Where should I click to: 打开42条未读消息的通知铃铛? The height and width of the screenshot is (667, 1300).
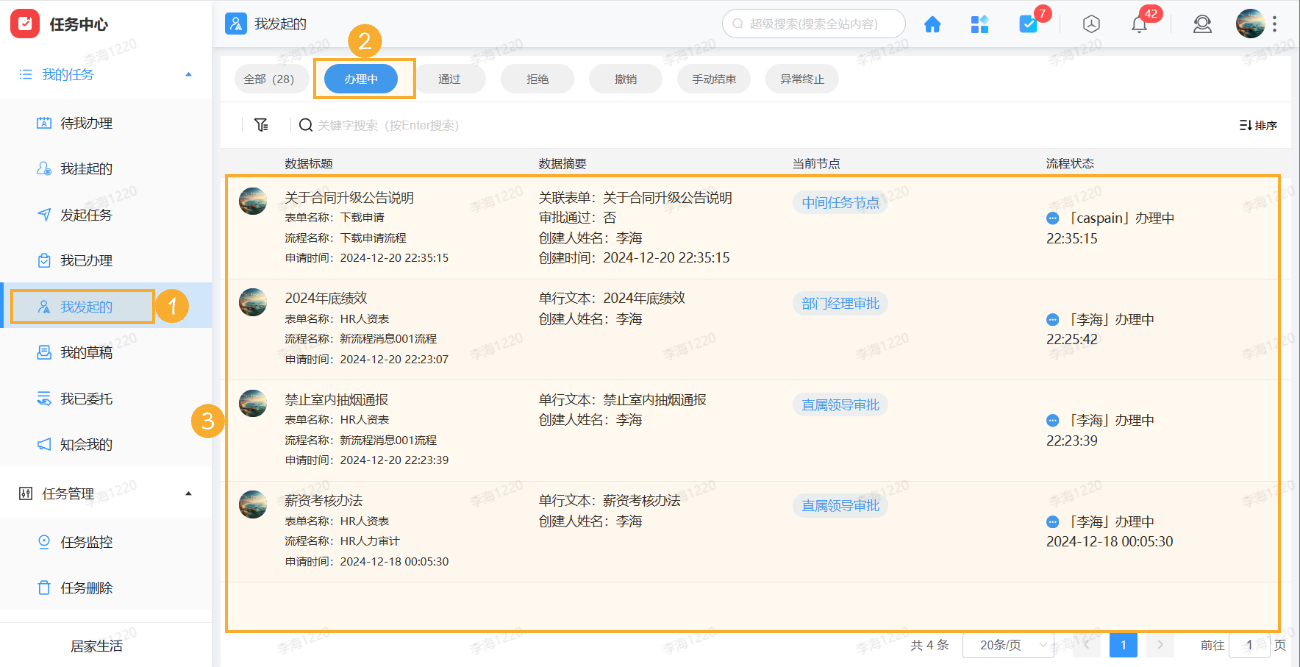[x=1138, y=24]
